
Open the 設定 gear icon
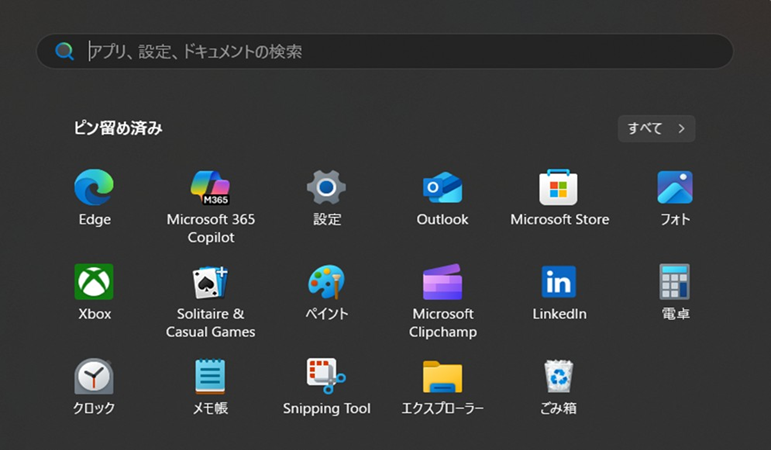click(x=326, y=188)
